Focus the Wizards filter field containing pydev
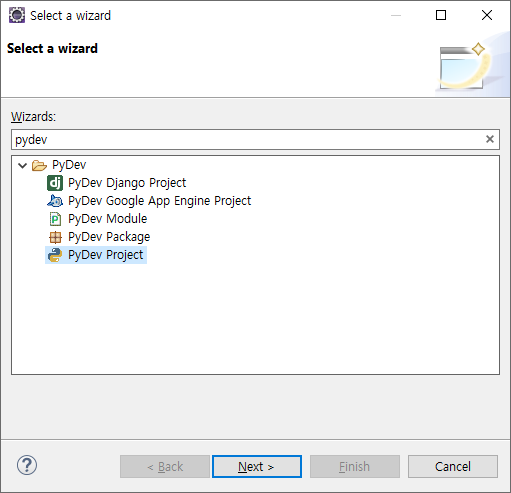The height and width of the screenshot is (493, 511). [x=255, y=139]
